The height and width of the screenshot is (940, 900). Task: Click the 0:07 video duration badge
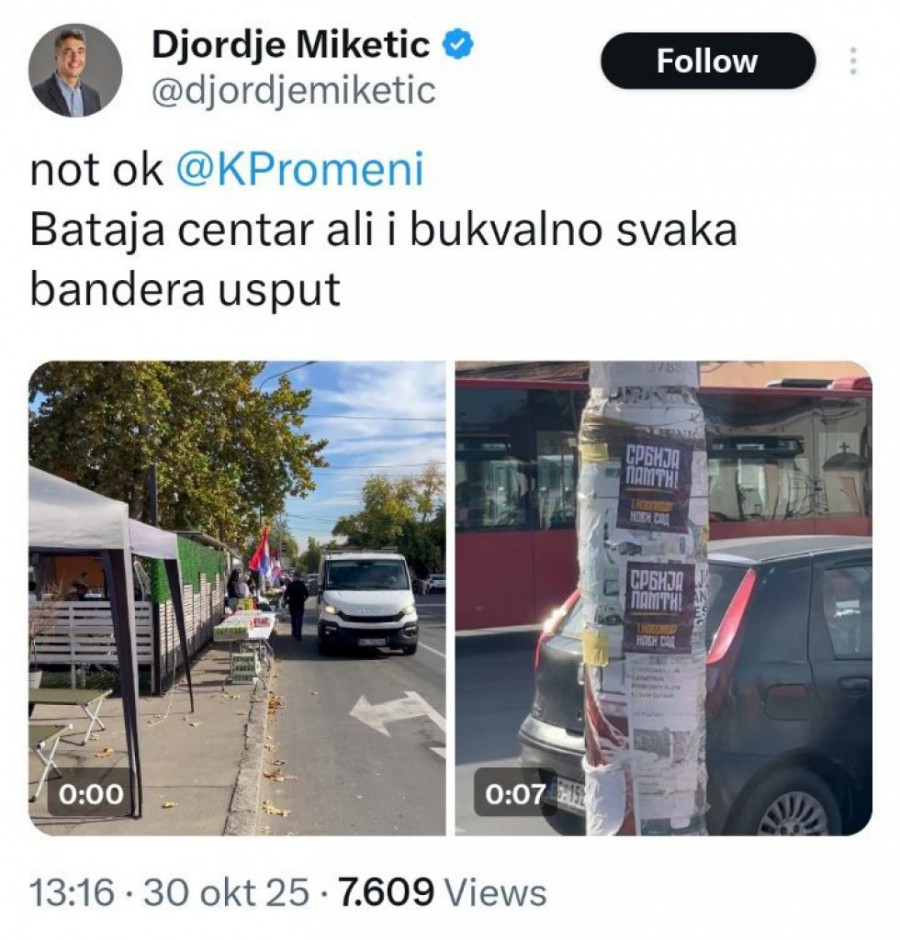pyautogui.click(x=516, y=794)
